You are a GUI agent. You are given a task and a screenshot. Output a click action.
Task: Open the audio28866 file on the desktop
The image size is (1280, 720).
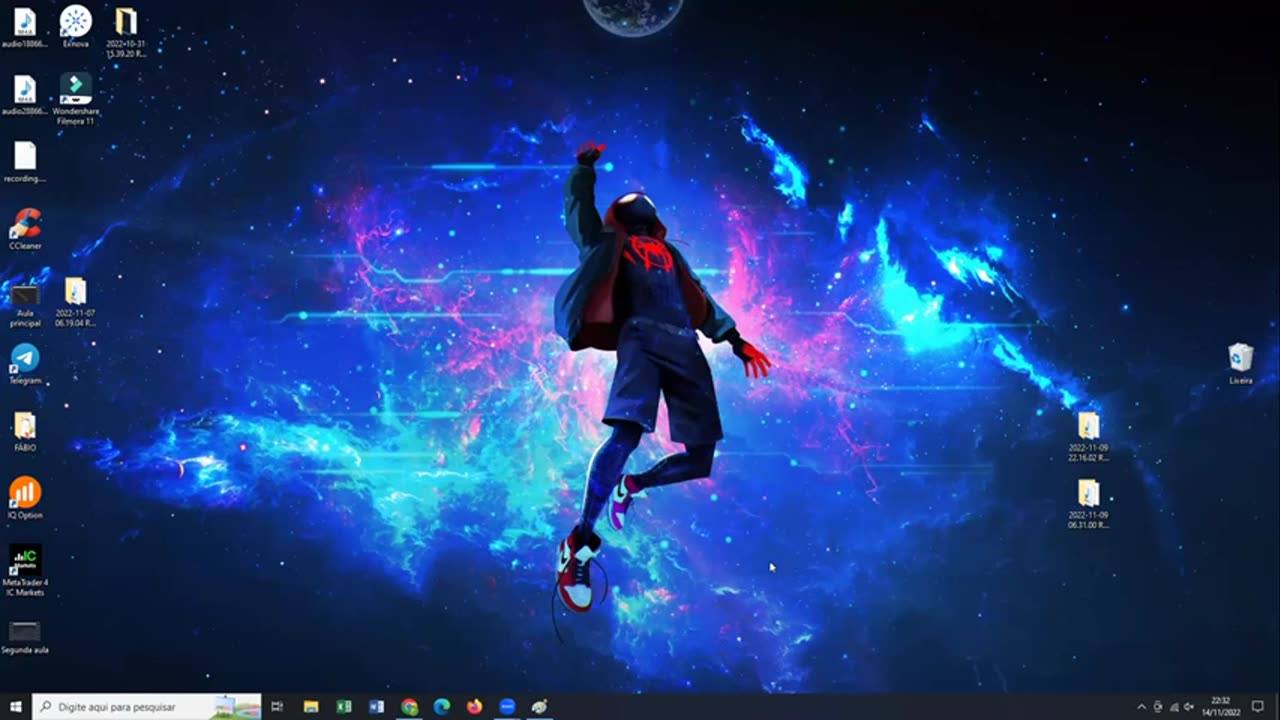click(x=25, y=95)
